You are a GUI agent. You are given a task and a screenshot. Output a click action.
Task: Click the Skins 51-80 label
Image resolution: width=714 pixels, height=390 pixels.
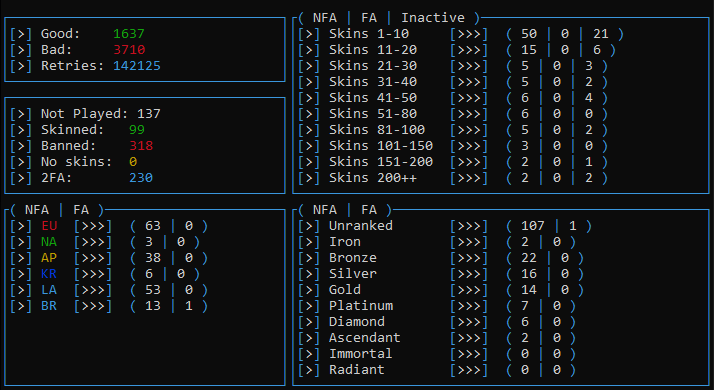(x=373, y=113)
